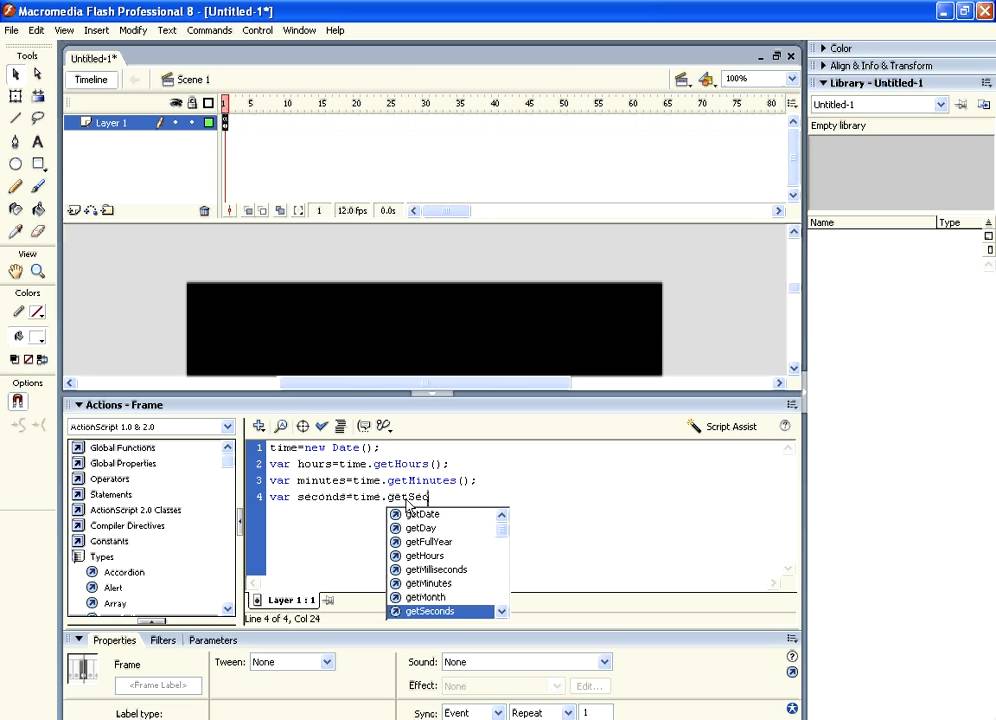996x720 pixels.
Task: Select the Oval tool
Action: click(x=16, y=164)
